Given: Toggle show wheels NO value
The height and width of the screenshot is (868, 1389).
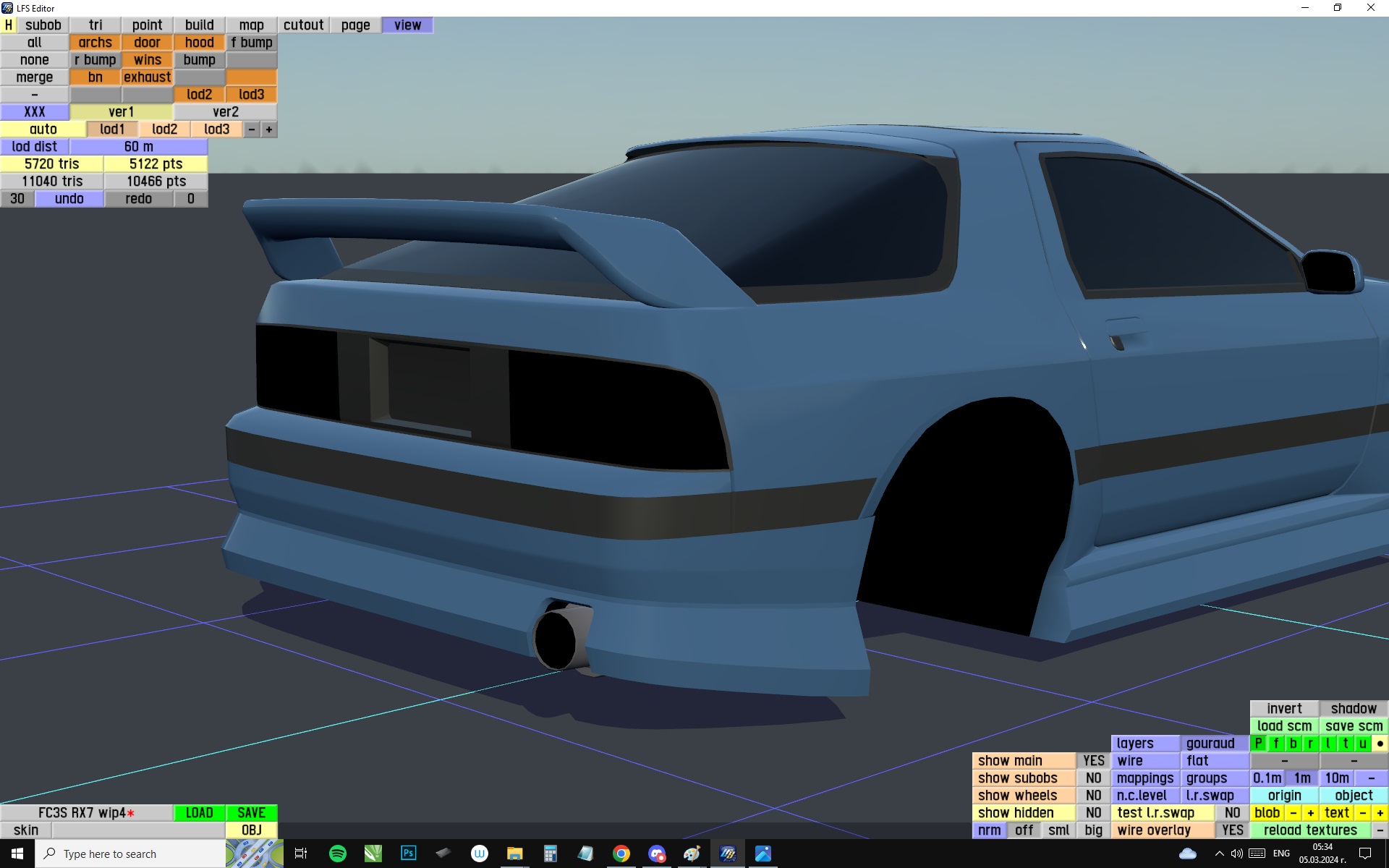Looking at the screenshot, I should (1093, 795).
